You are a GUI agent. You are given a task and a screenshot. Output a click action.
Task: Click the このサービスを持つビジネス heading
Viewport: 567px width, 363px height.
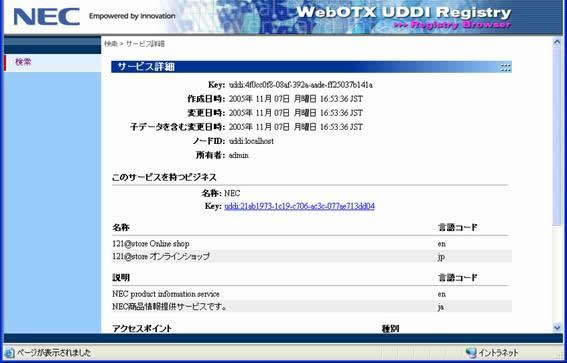[164, 178]
